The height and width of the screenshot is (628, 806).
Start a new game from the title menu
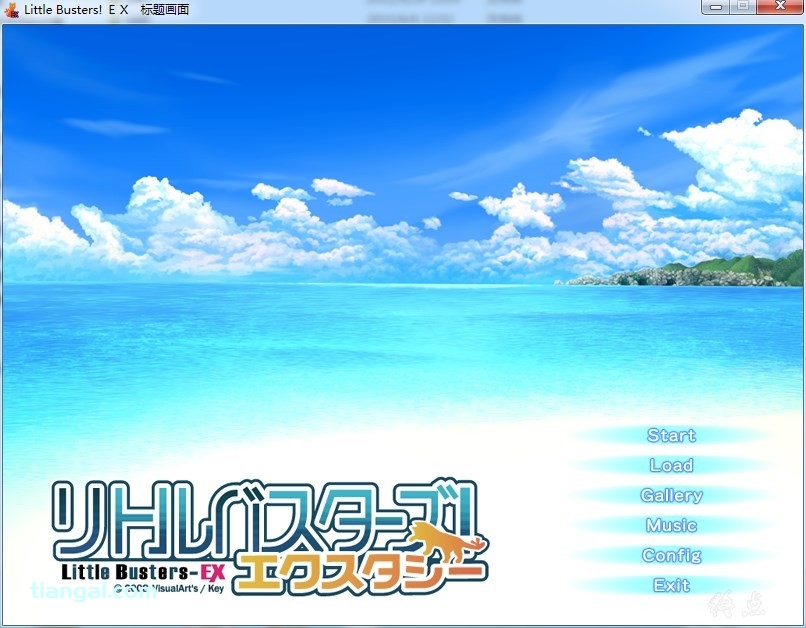671,435
